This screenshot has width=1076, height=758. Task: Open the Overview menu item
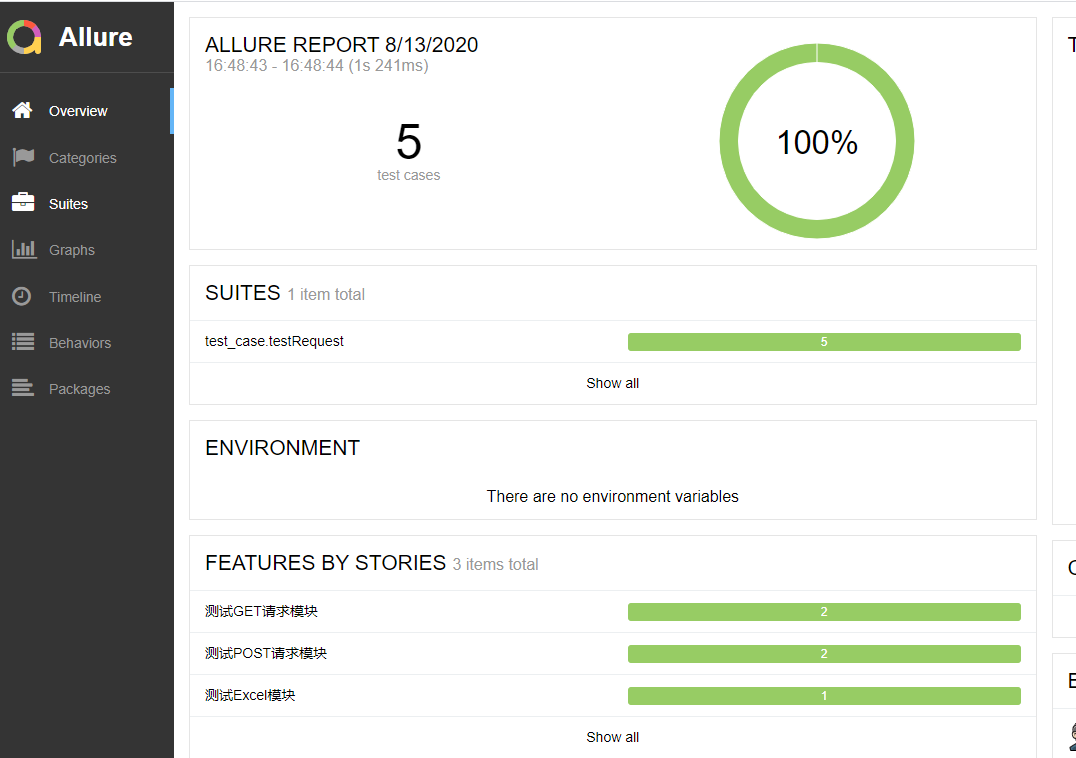86,110
